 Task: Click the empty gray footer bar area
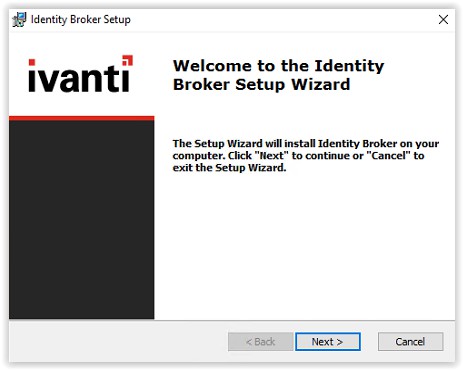coord(118,342)
